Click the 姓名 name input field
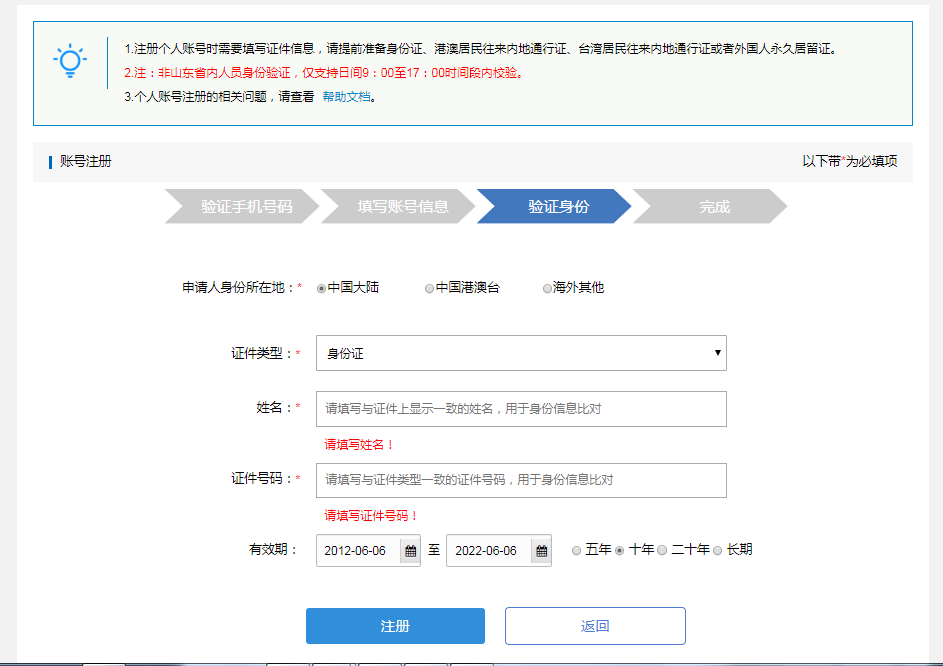The width and height of the screenshot is (943, 666). (x=520, y=408)
